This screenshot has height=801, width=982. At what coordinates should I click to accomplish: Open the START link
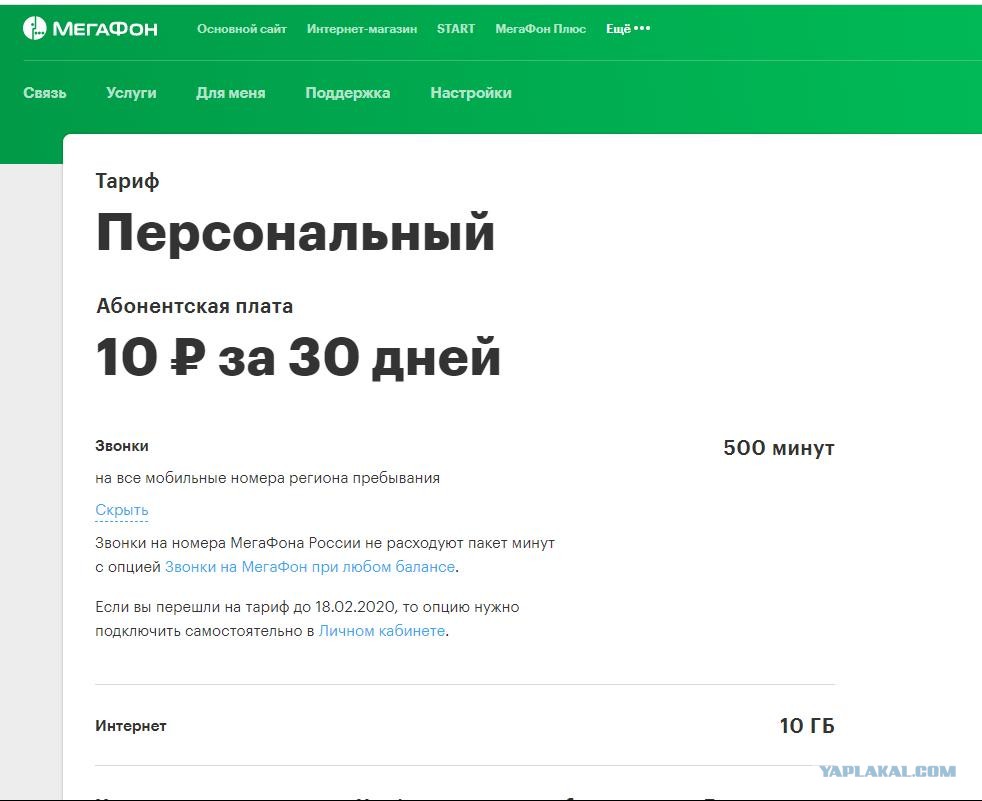456,29
